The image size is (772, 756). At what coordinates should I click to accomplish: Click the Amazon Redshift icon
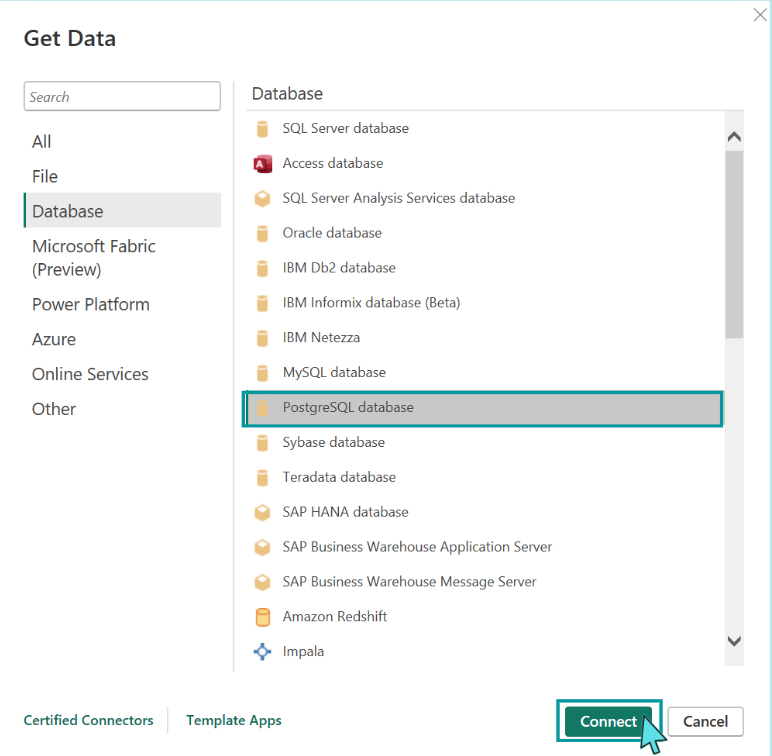click(x=262, y=617)
